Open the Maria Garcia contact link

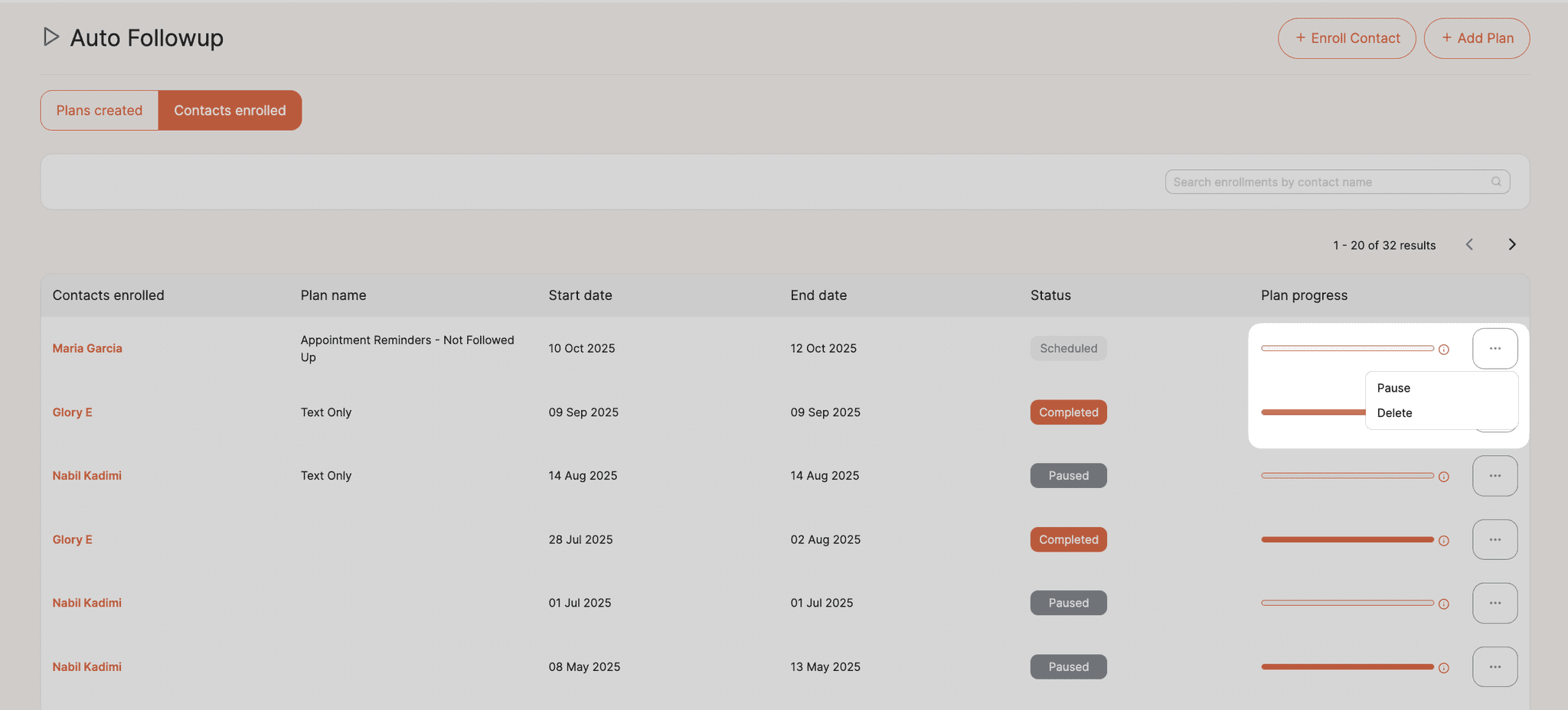pos(87,348)
